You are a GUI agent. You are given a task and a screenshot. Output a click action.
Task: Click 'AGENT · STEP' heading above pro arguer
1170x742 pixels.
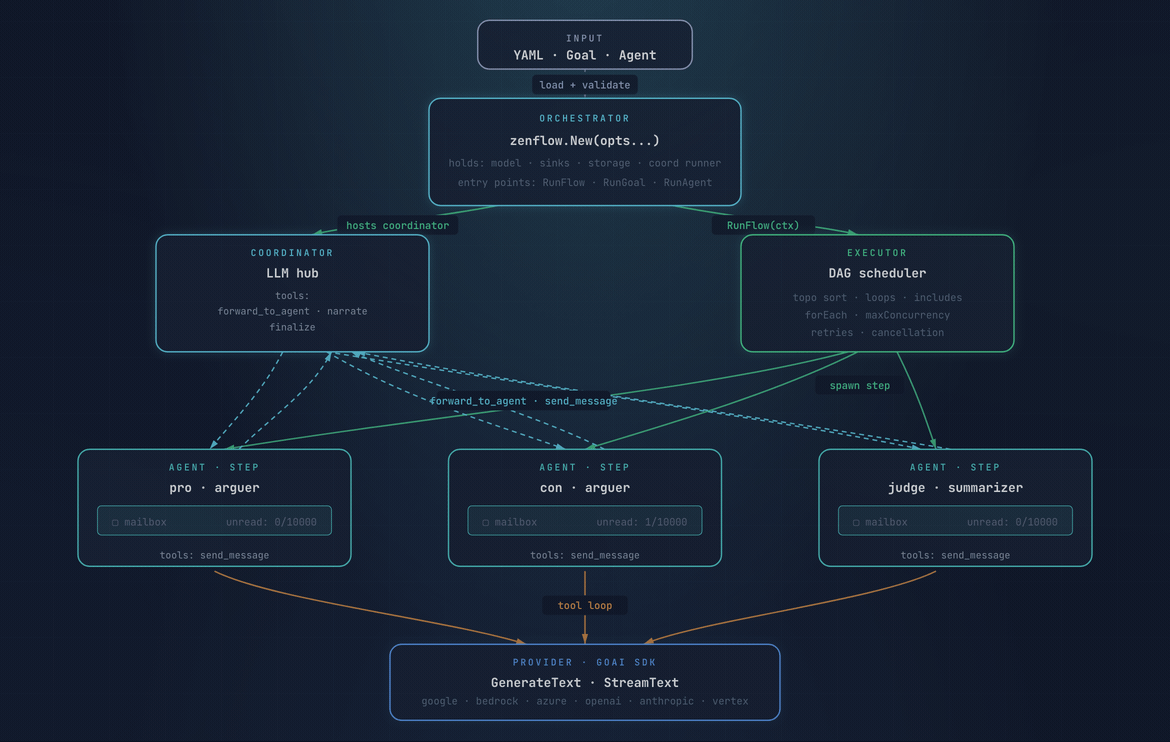pos(214,467)
